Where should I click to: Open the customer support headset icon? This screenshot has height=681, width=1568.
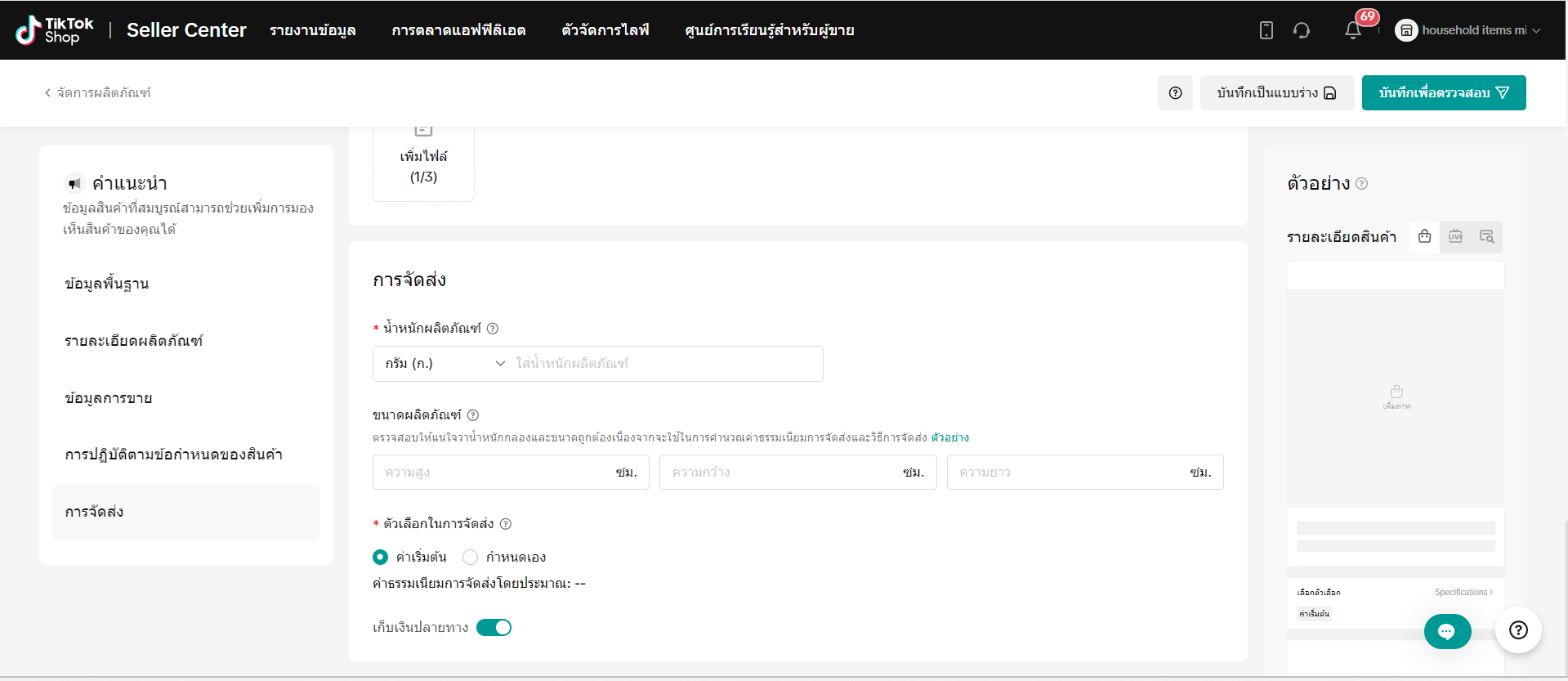pos(1302,30)
